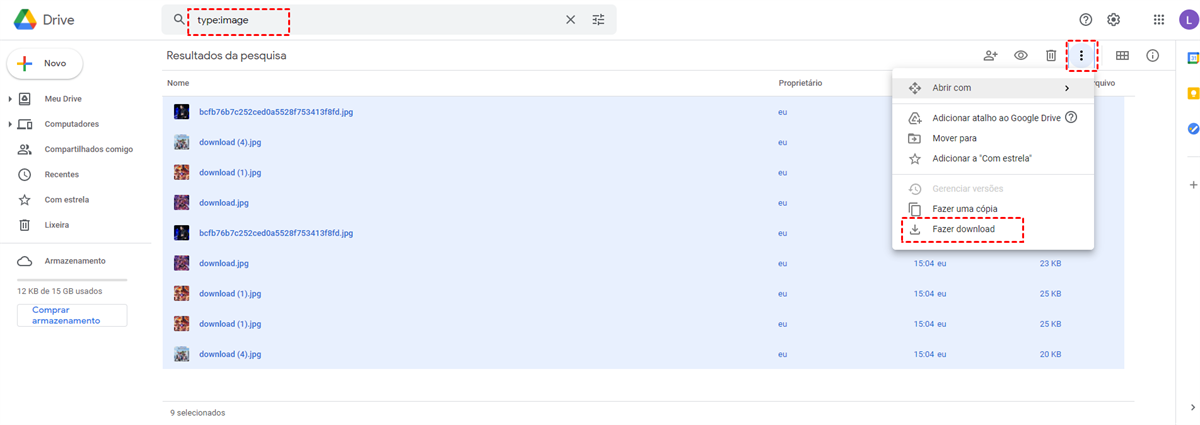This screenshot has height=425, width=1200.
Task: Click 20 KB size cell
Action: [1050, 354]
